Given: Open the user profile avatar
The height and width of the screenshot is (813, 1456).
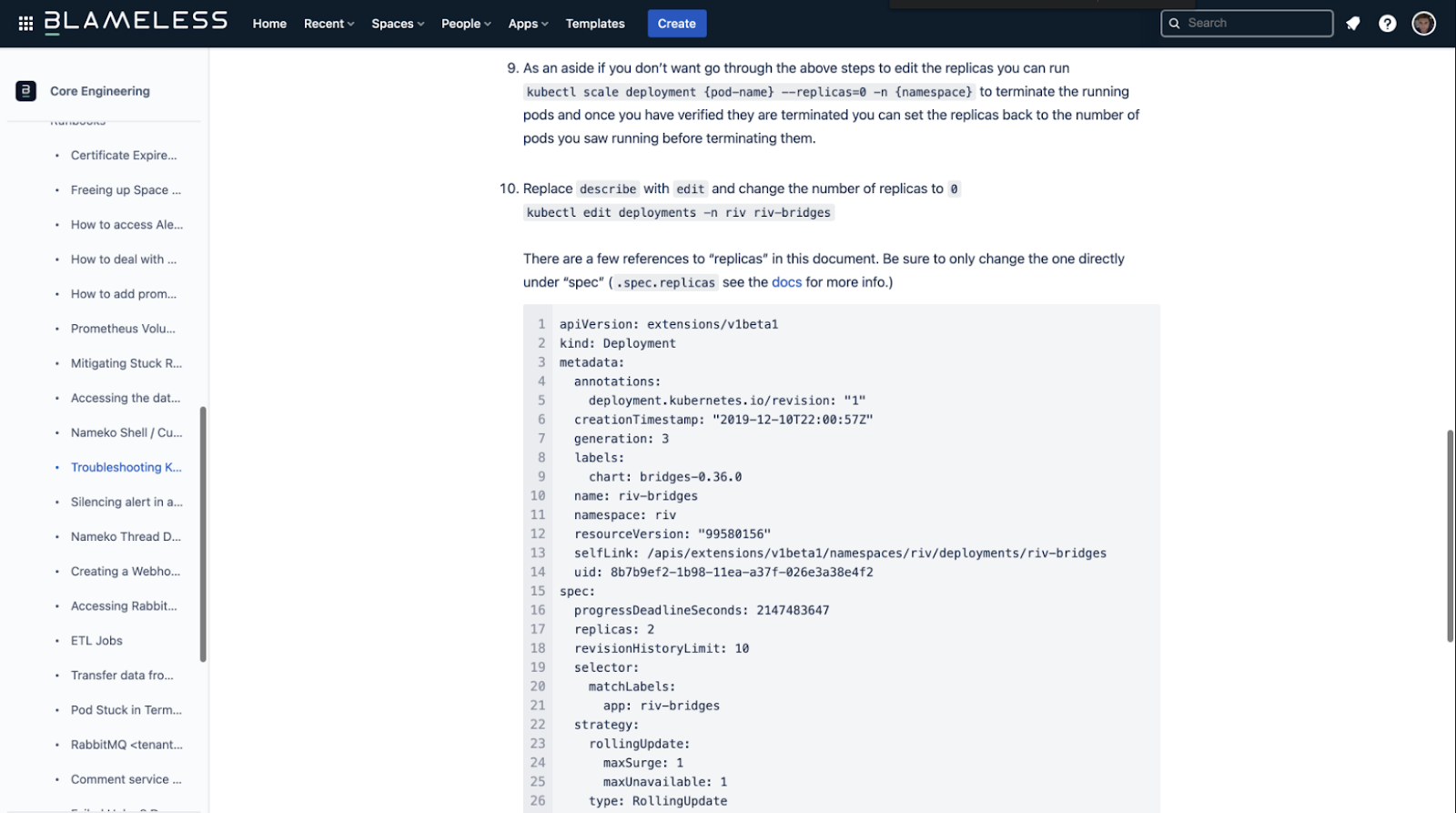Looking at the screenshot, I should [1423, 24].
